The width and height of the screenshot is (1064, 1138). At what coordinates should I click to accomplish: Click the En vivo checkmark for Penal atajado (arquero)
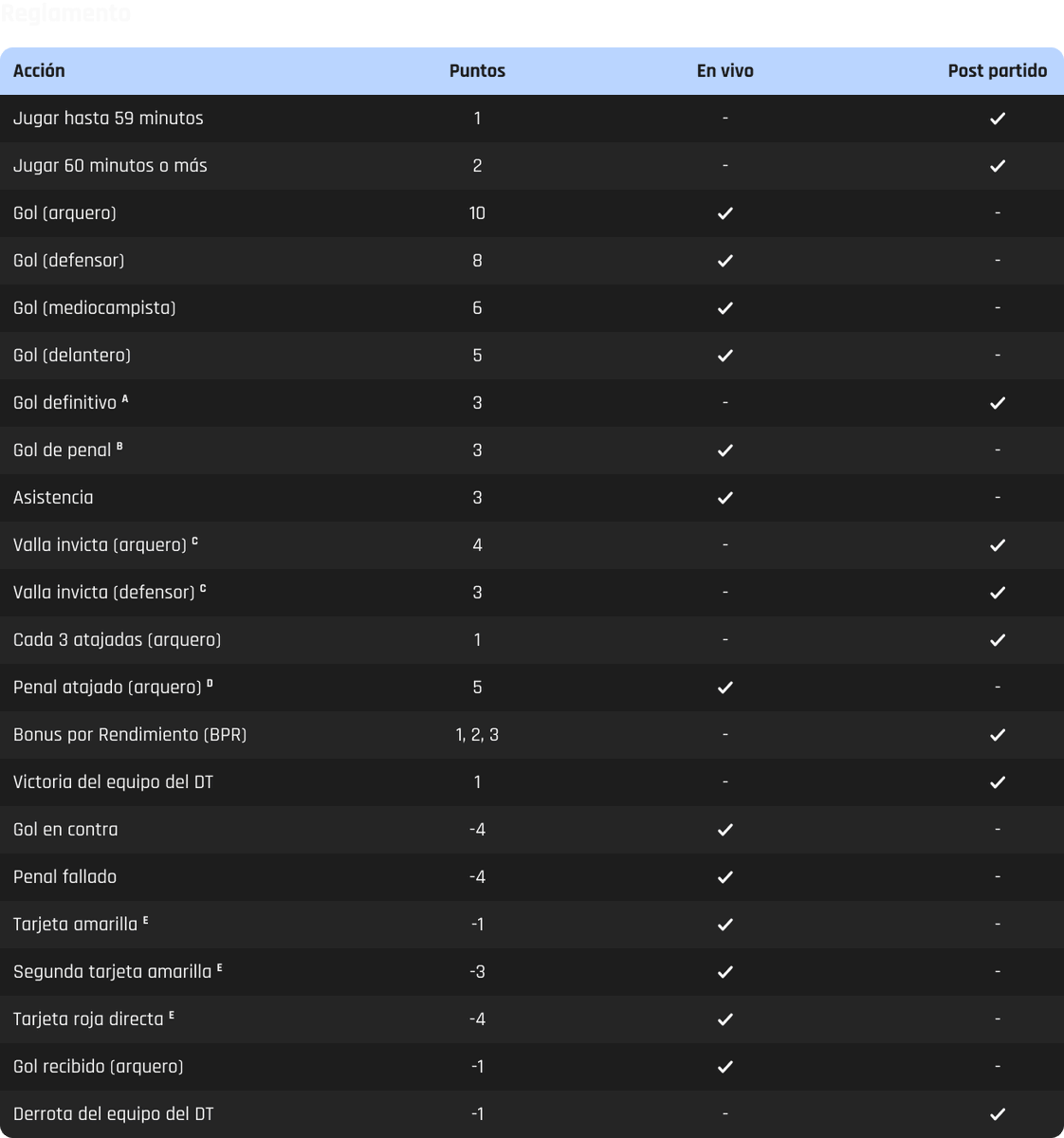click(725, 688)
